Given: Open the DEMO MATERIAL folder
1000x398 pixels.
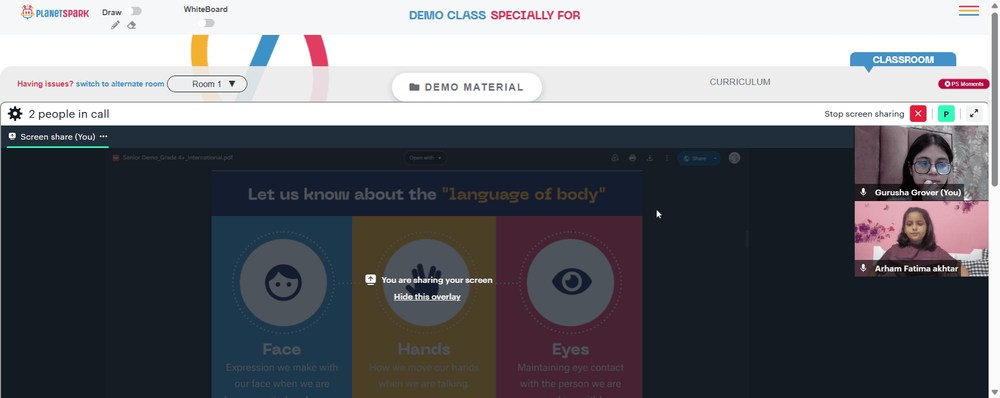Looking at the screenshot, I should pyautogui.click(x=467, y=87).
